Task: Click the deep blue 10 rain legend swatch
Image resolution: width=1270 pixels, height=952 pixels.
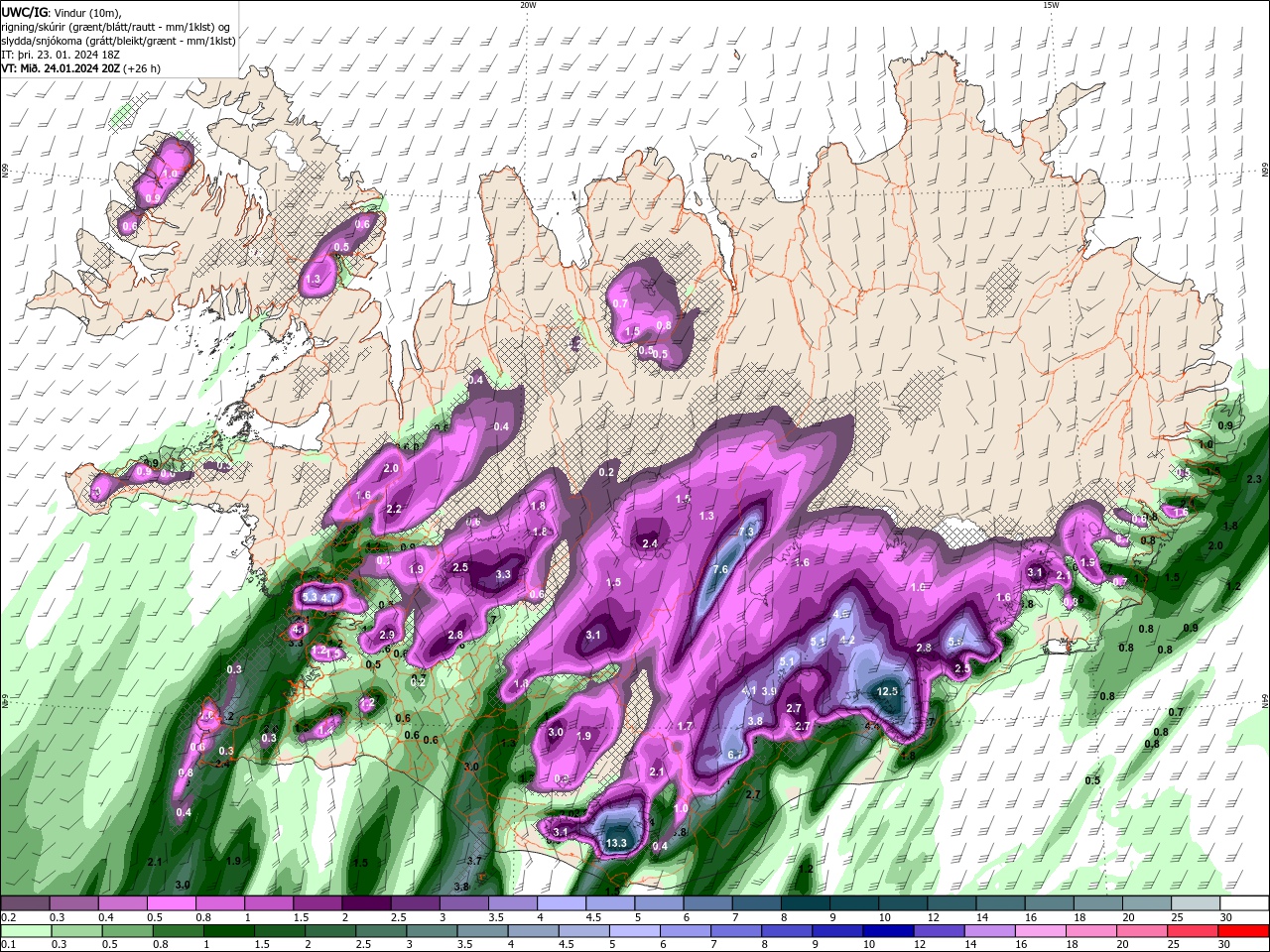Action: 887,931
